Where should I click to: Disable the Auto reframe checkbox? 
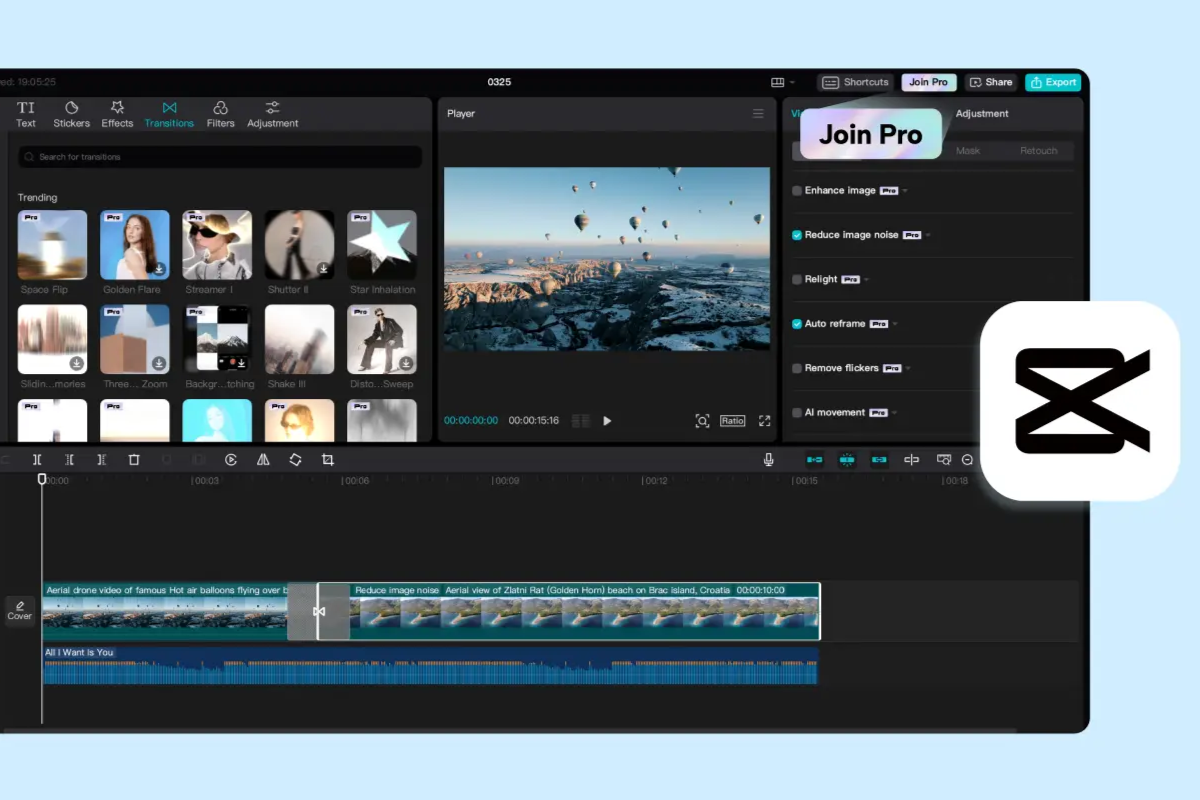point(797,324)
